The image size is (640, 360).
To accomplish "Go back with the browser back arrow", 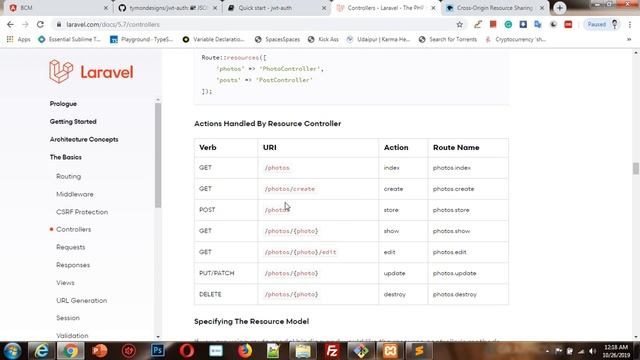I will [x=10, y=24].
